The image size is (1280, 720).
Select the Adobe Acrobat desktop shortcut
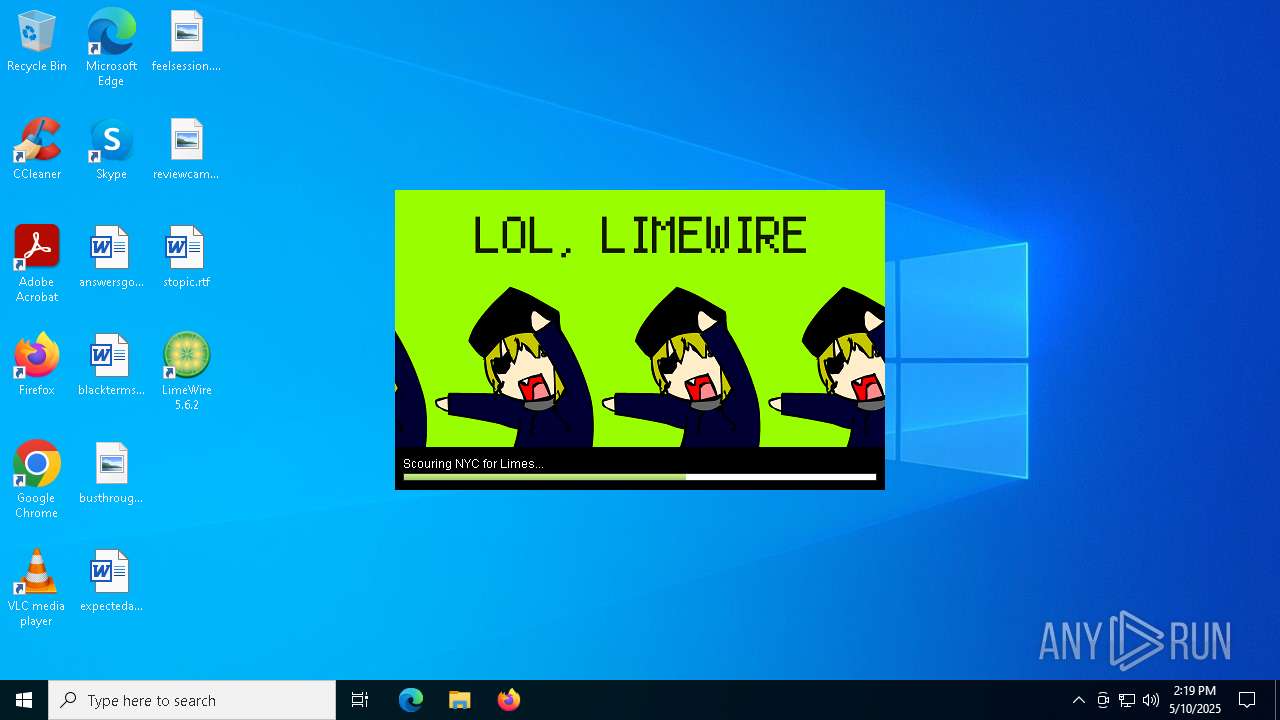coord(37,264)
